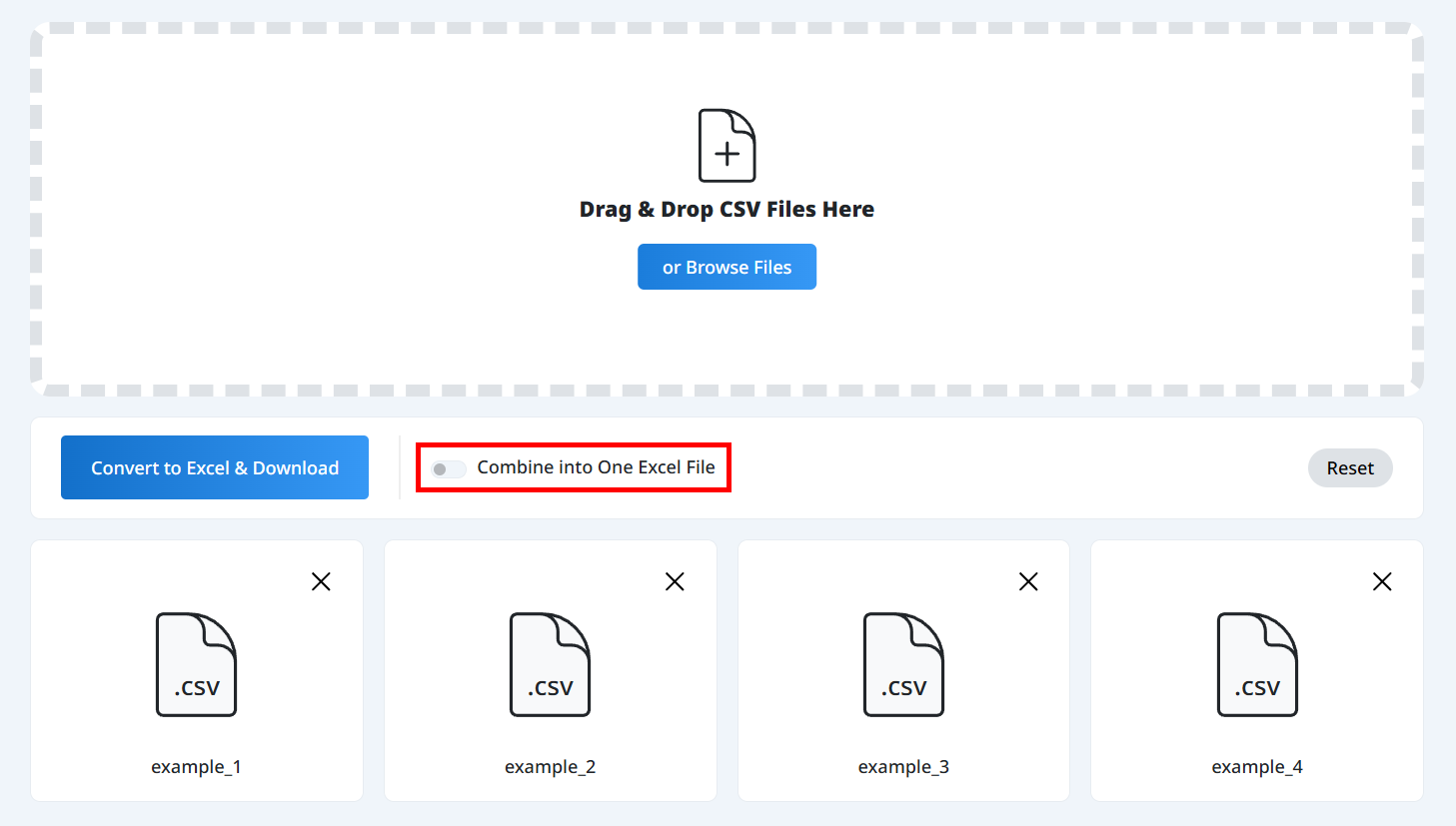Remove the example_4 file card

(x=1382, y=581)
